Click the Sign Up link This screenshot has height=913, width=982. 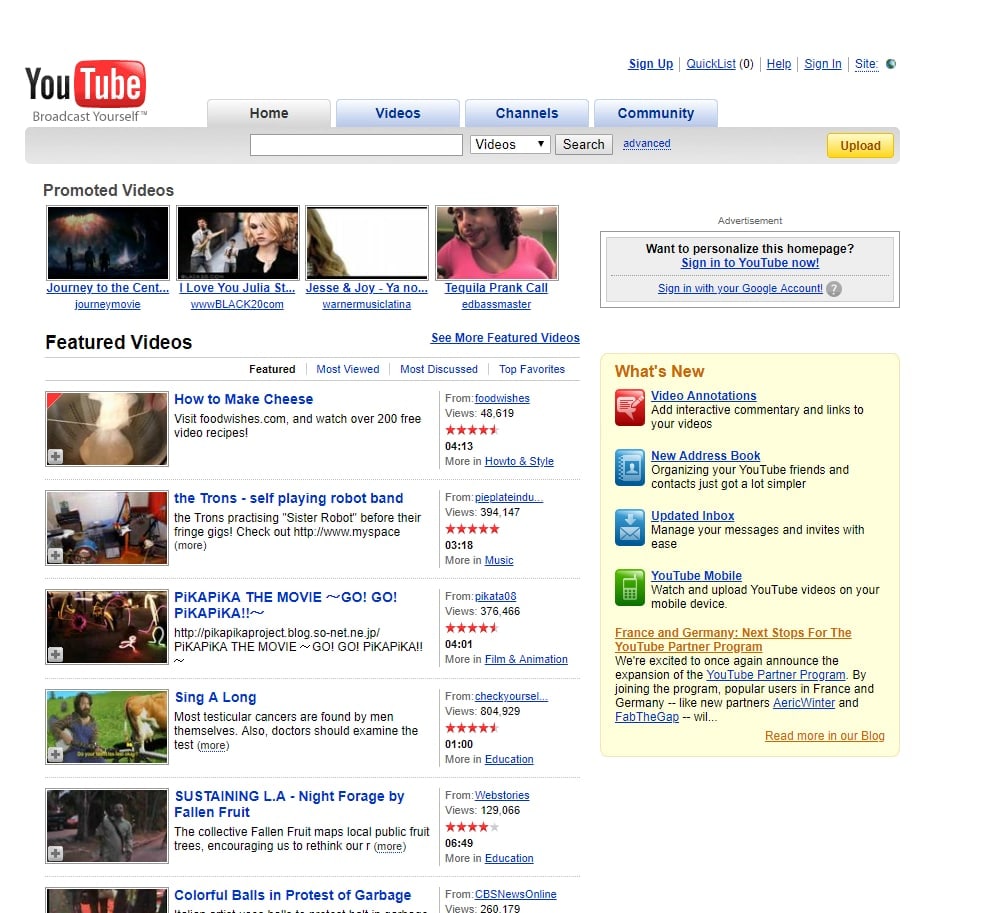(x=651, y=64)
